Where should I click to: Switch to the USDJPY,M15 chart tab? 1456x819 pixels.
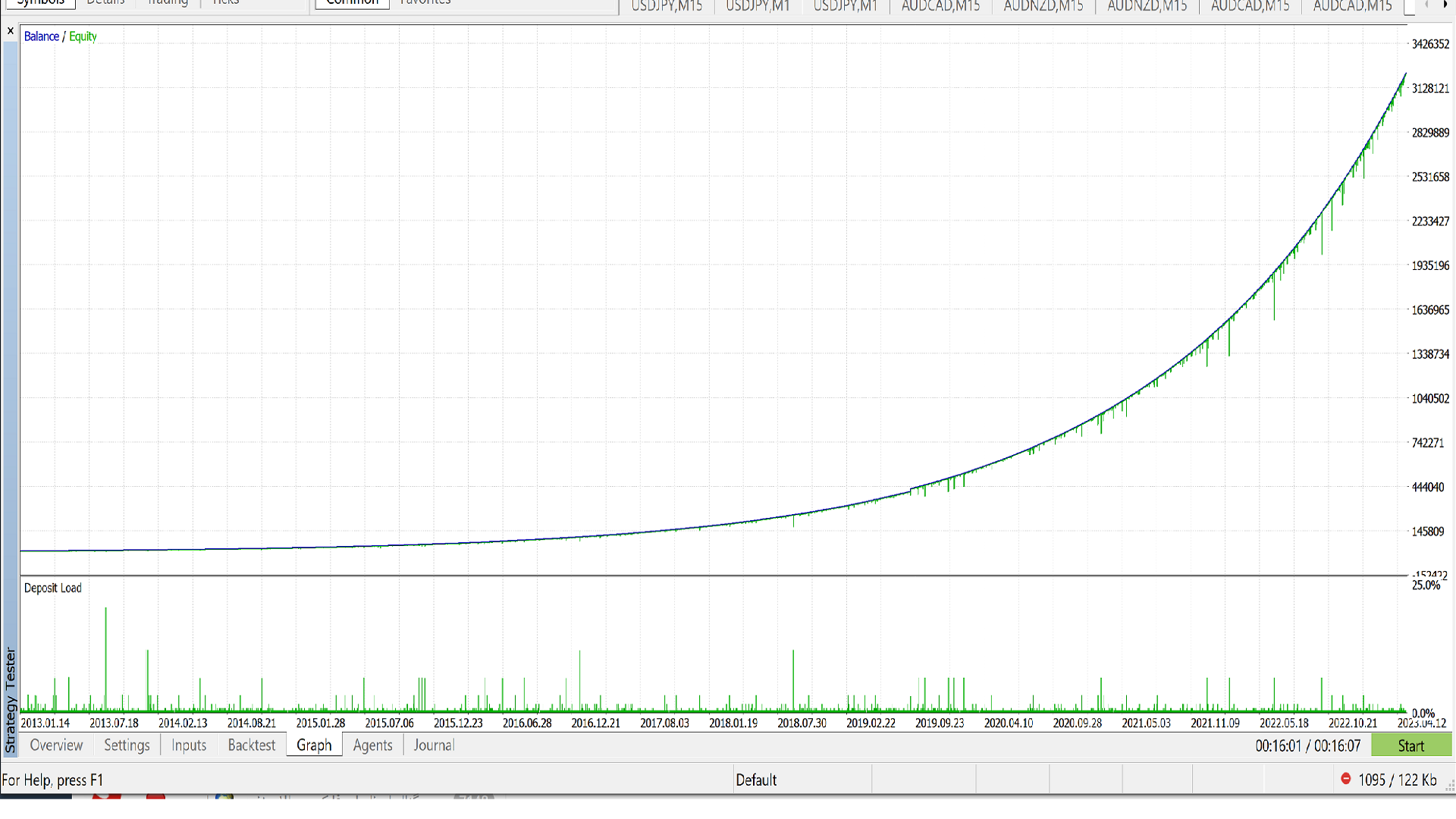[x=667, y=6]
